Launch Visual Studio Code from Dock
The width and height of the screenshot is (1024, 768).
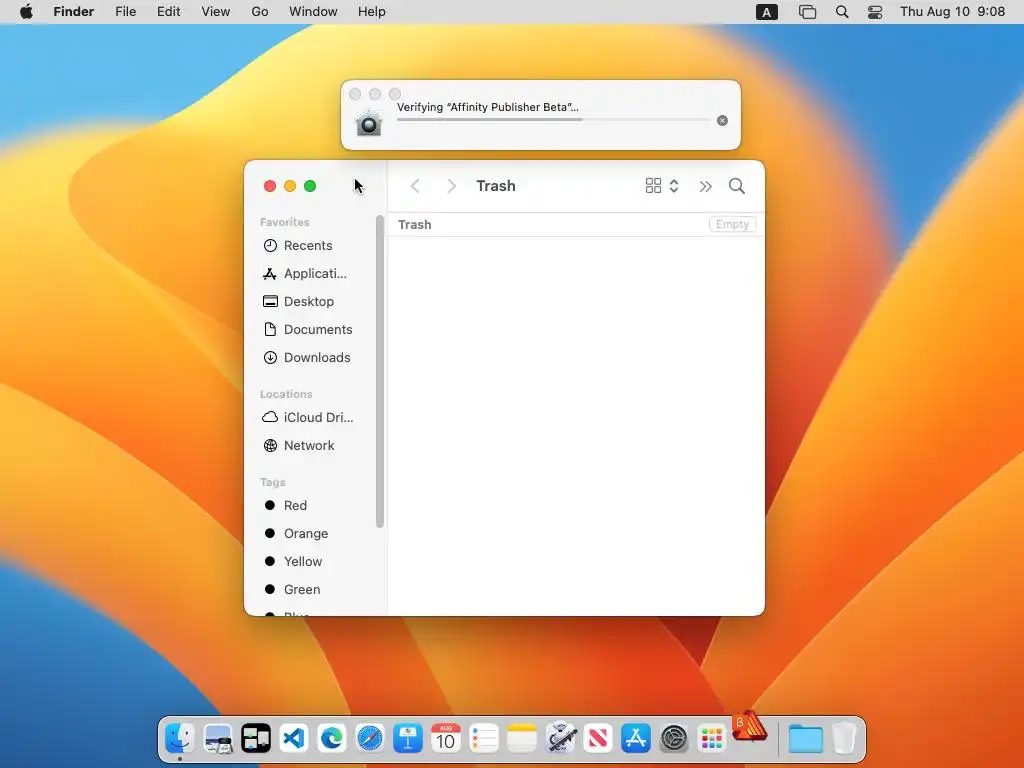294,739
